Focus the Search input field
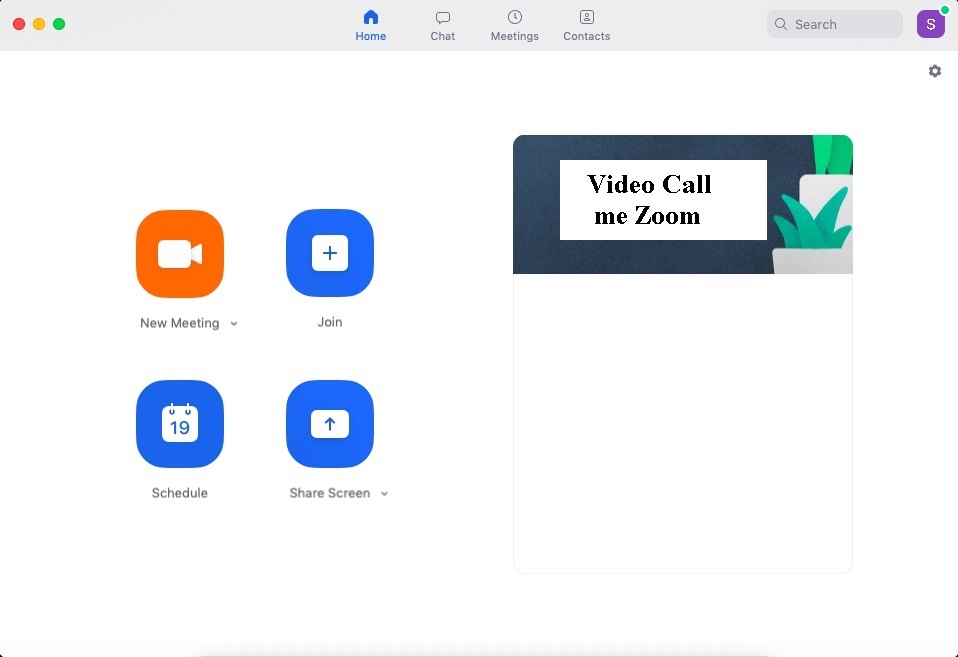Image resolution: width=958 pixels, height=657 pixels. (x=835, y=24)
